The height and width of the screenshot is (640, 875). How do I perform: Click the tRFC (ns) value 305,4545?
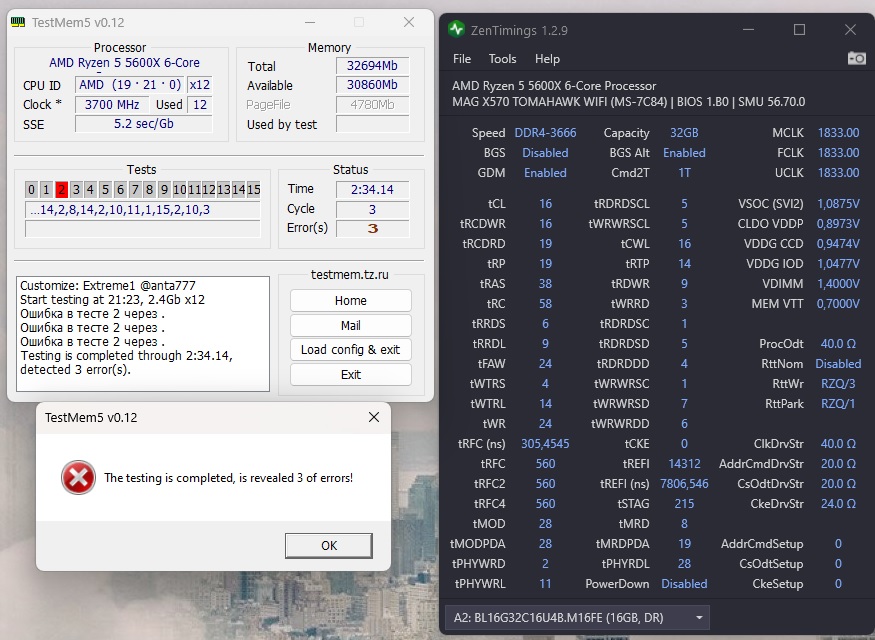pyautogui.click(x=545, y=444)
